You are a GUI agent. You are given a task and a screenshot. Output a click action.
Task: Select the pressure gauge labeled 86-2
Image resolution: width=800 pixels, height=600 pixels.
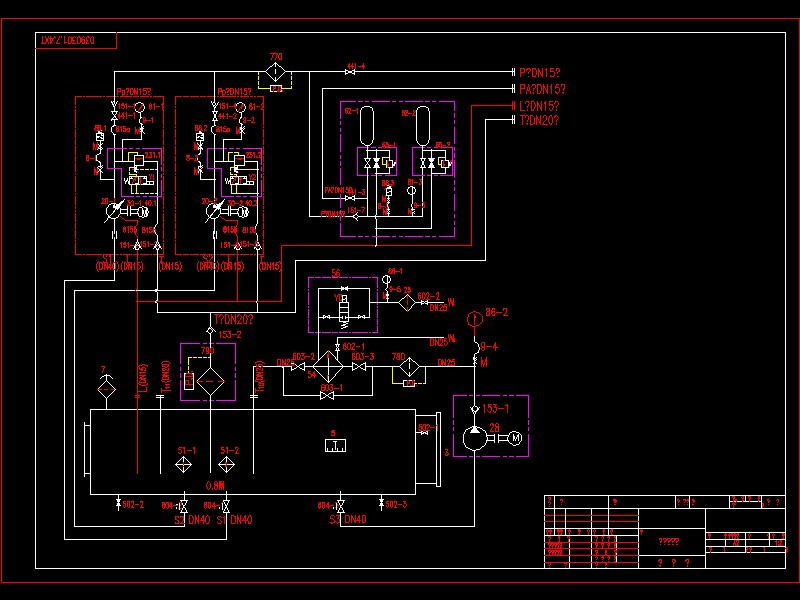[x=475, y=319]
